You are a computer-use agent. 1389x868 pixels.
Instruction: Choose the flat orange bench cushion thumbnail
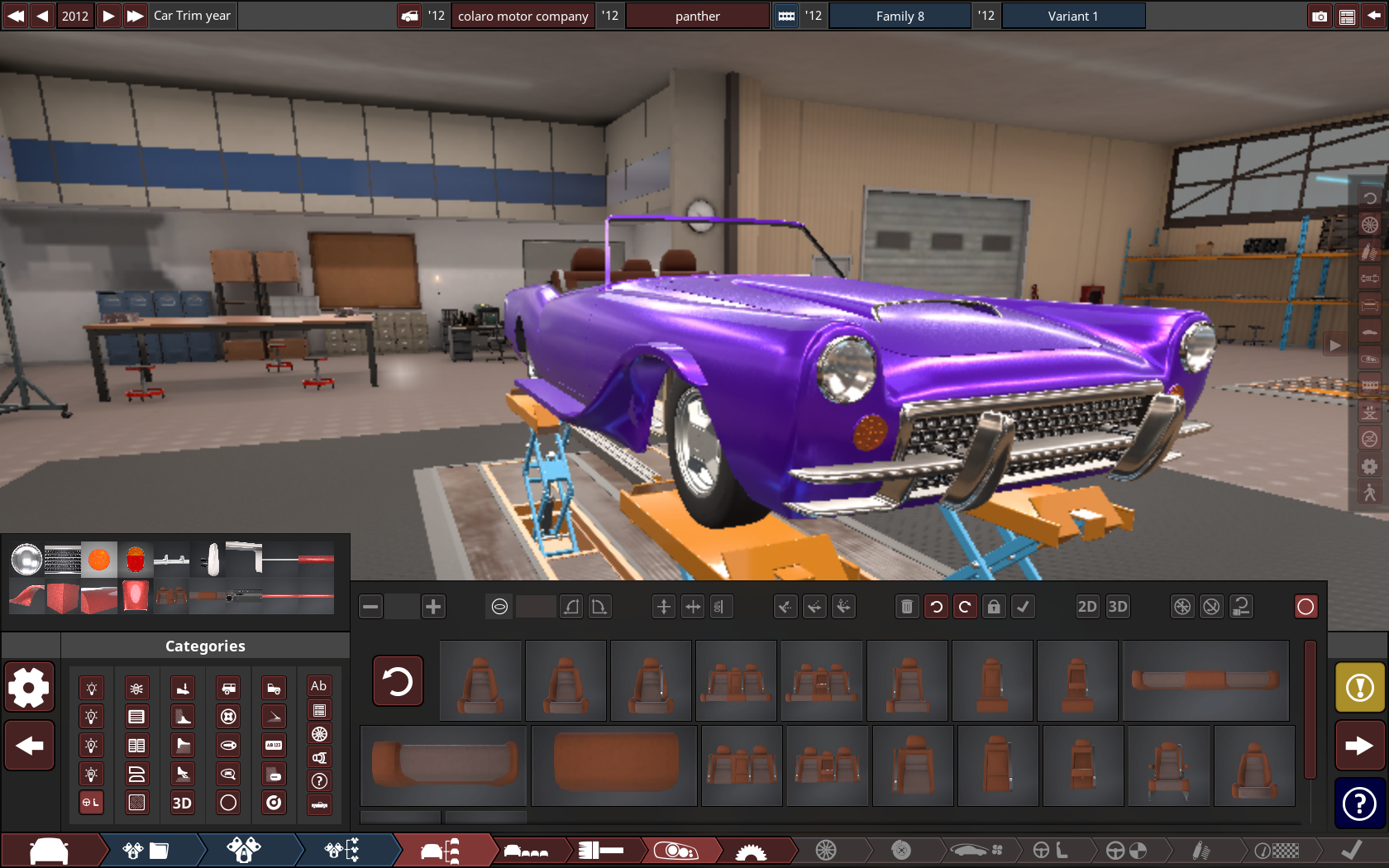coord(614,765)
